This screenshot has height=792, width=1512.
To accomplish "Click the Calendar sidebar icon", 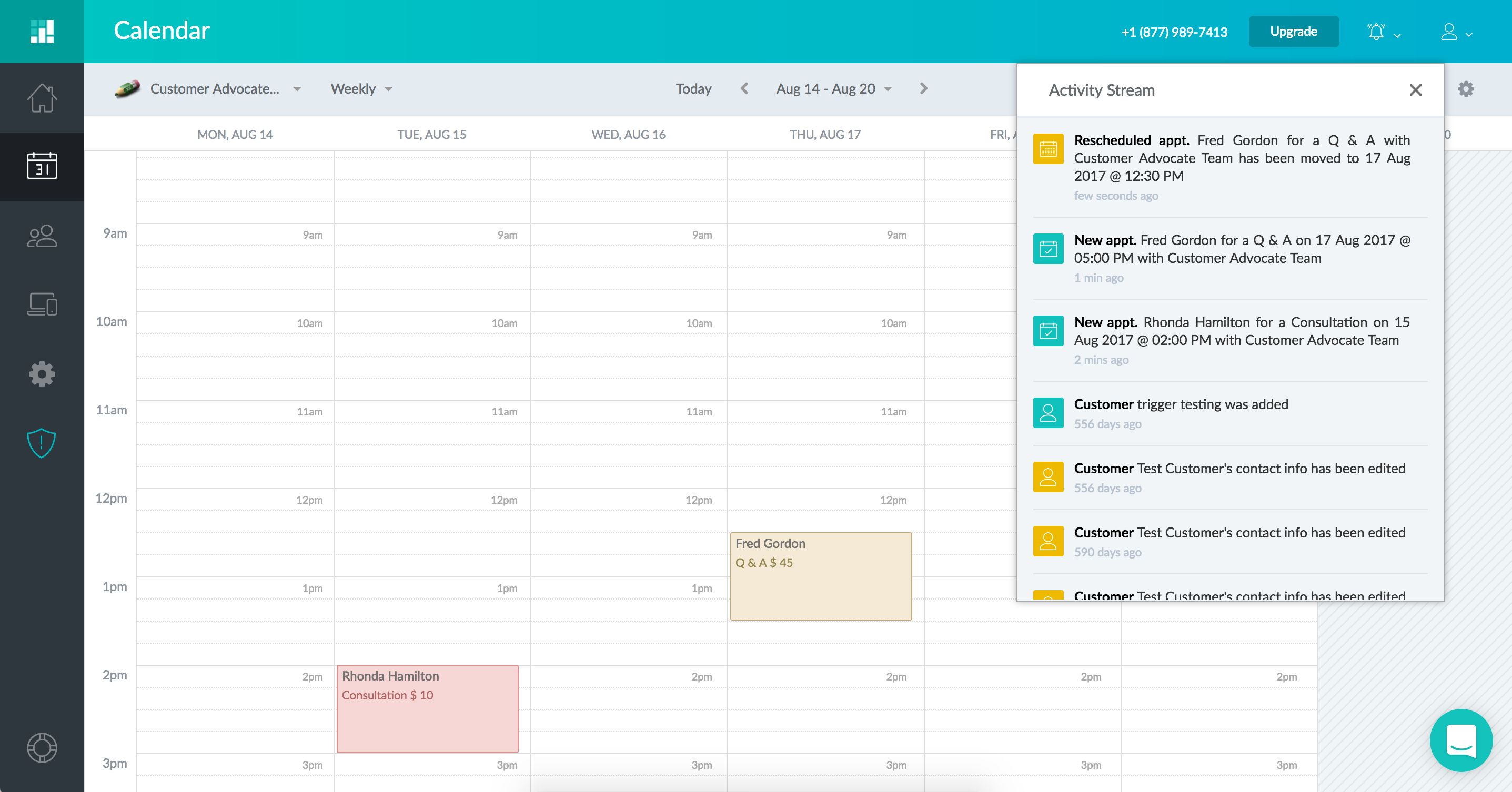I will pos(42,166).
